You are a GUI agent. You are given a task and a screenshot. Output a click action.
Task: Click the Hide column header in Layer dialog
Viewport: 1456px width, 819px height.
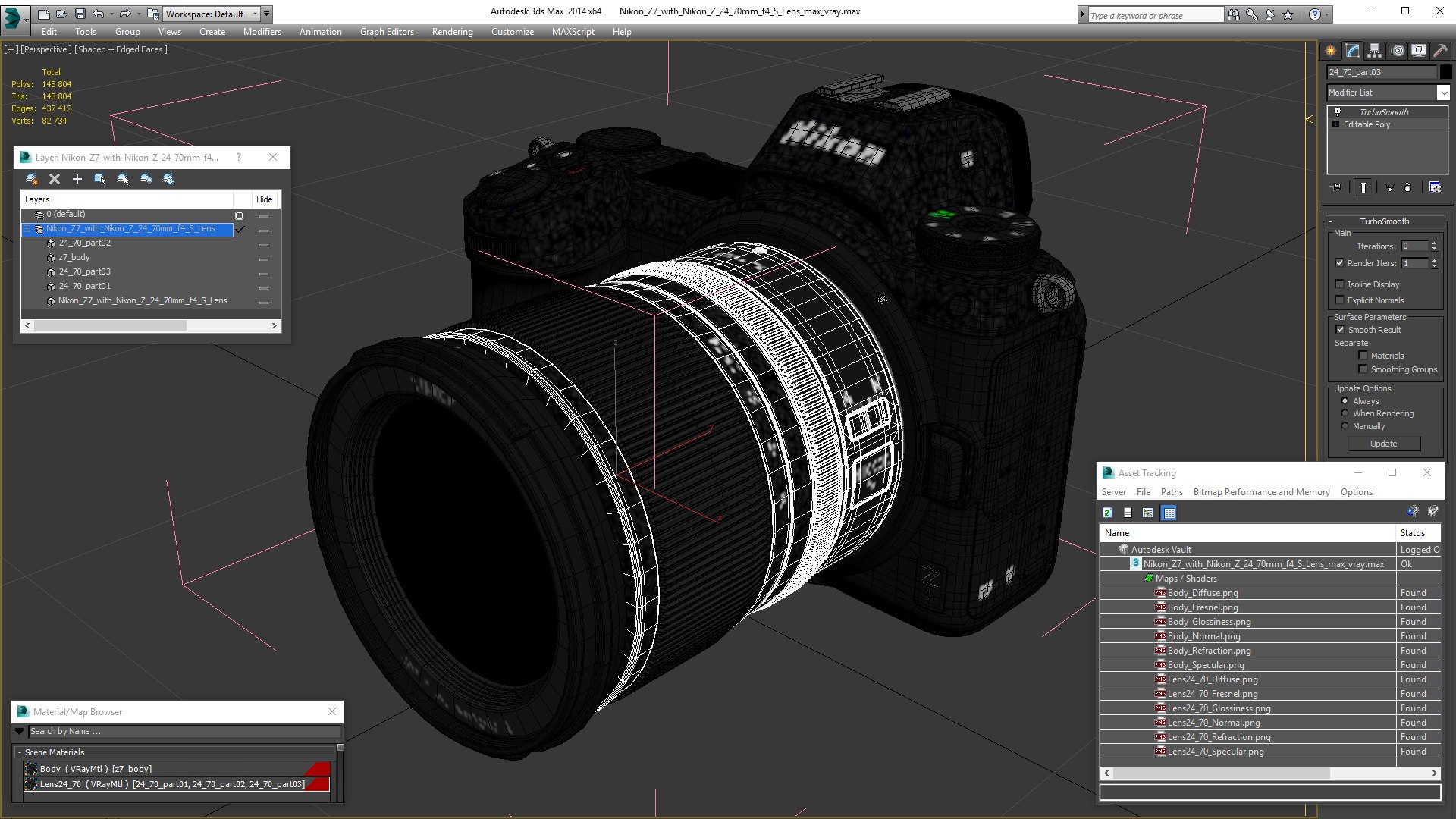point(264,199)
